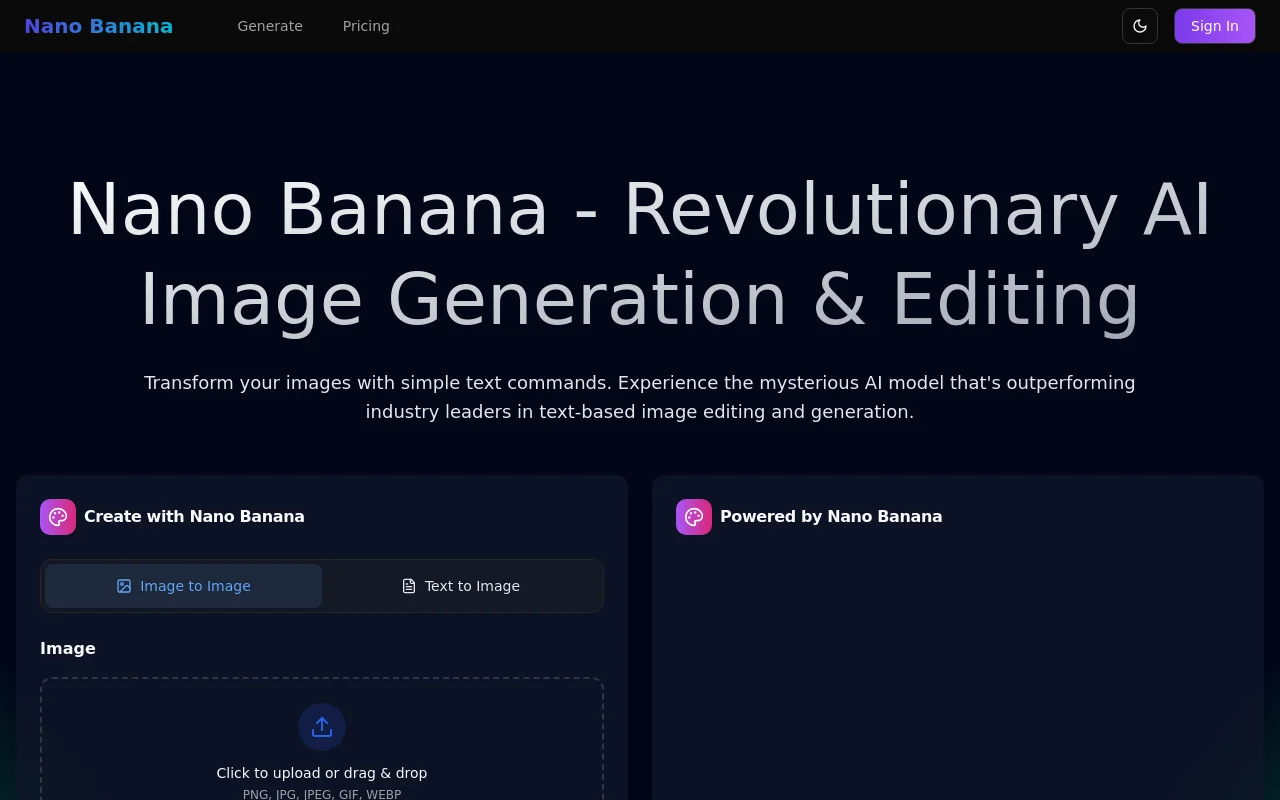The image size is (1280, 800).
Task: Click the palette icon beside Powered by Nano Banana
Action: (693, 516)
